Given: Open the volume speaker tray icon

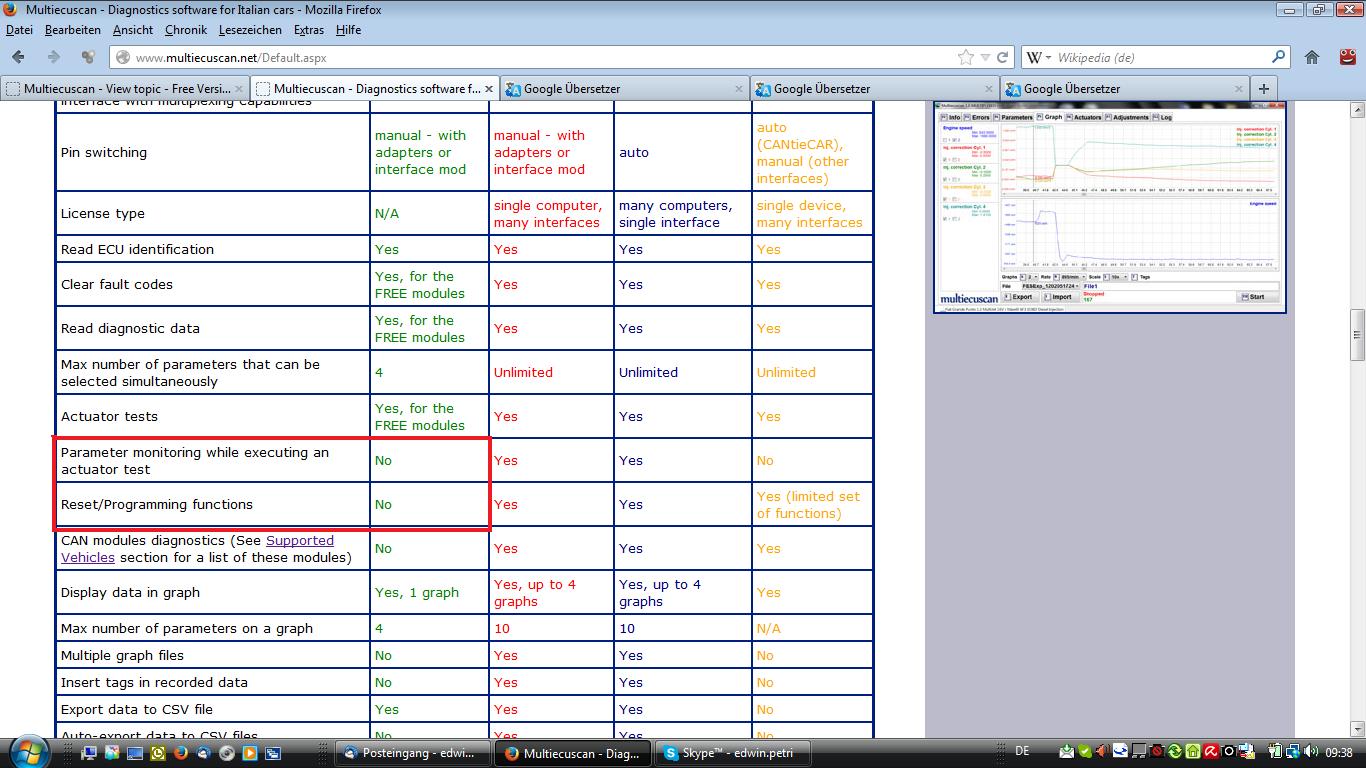Looking at the screenshot, I should pos(1311,751).
